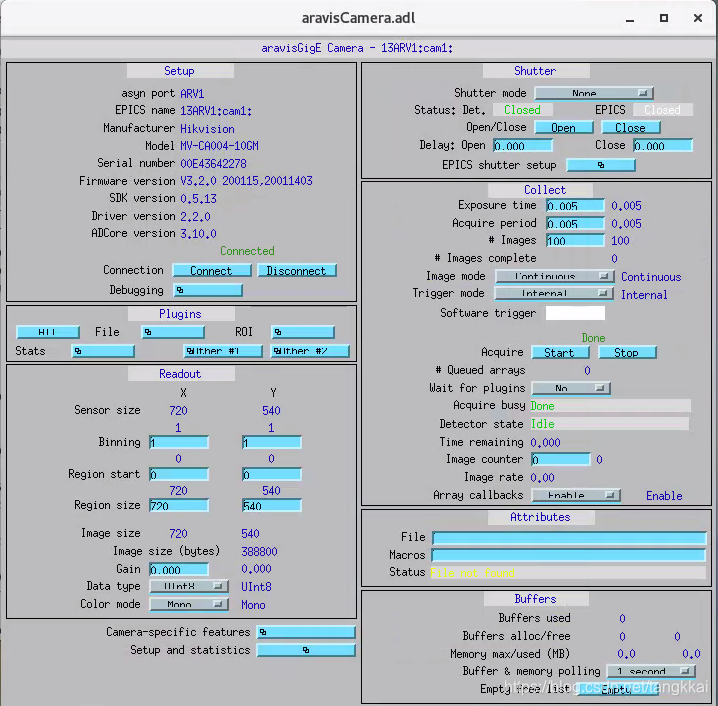The width and height of the screenshot is (718, 706).
Task: Click the Attributes File input field
Action: coord(569,538)
